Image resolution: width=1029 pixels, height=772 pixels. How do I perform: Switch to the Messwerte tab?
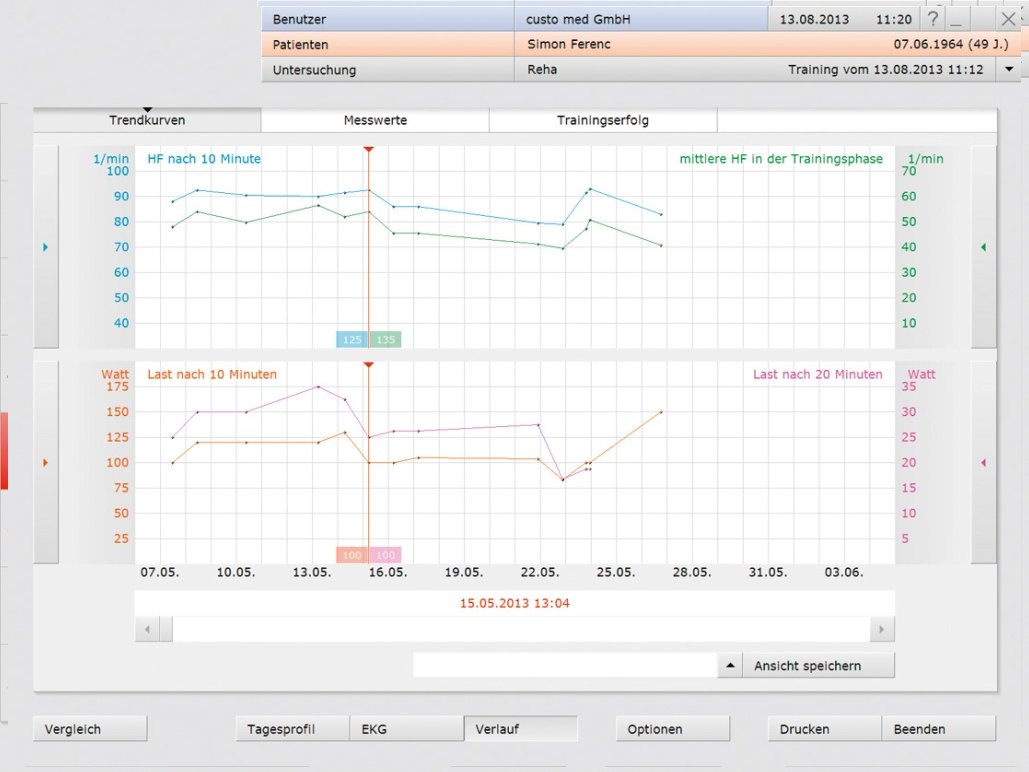click(x=375, y=120)
